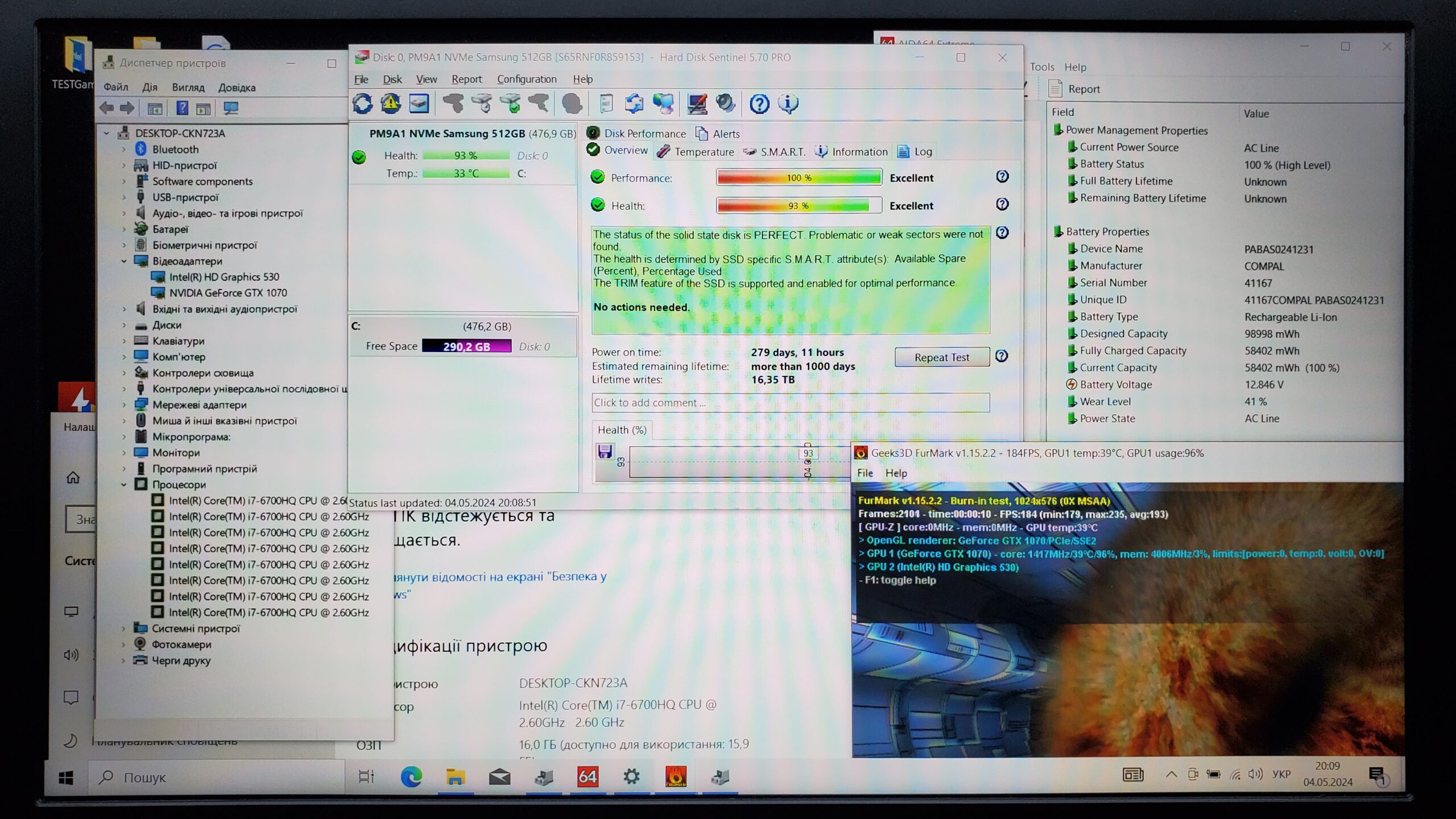Click the 'Click to add comment' field
1456x819 pixels.
790,403
